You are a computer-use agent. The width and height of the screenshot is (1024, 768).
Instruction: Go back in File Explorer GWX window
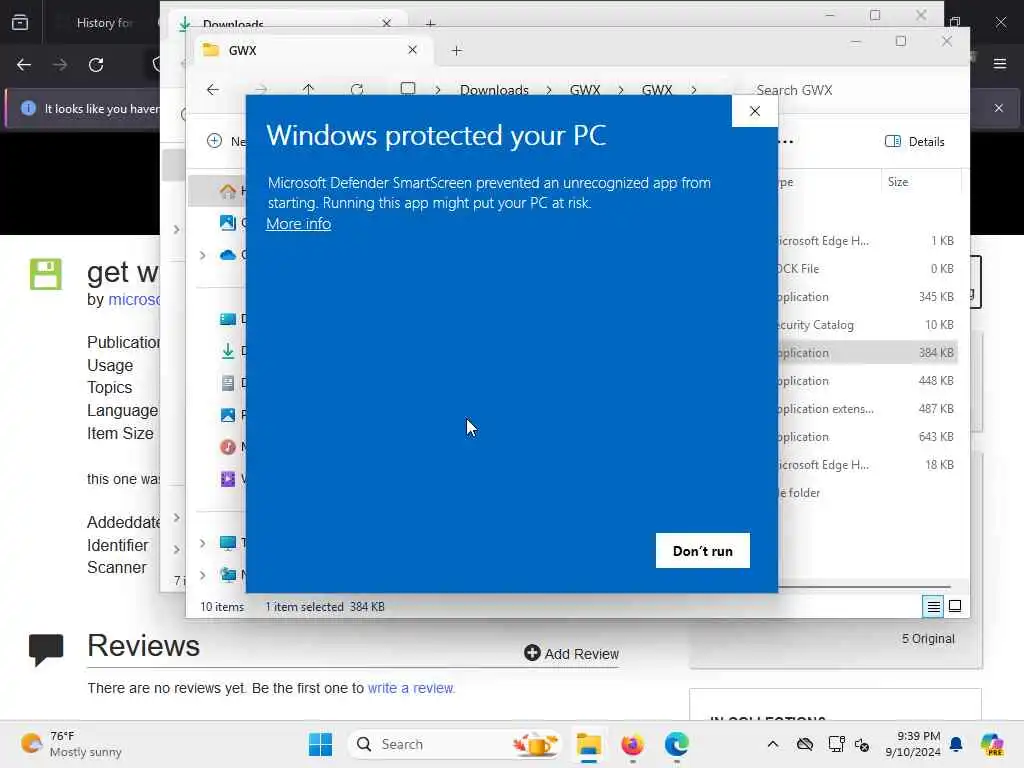(213, 89)
